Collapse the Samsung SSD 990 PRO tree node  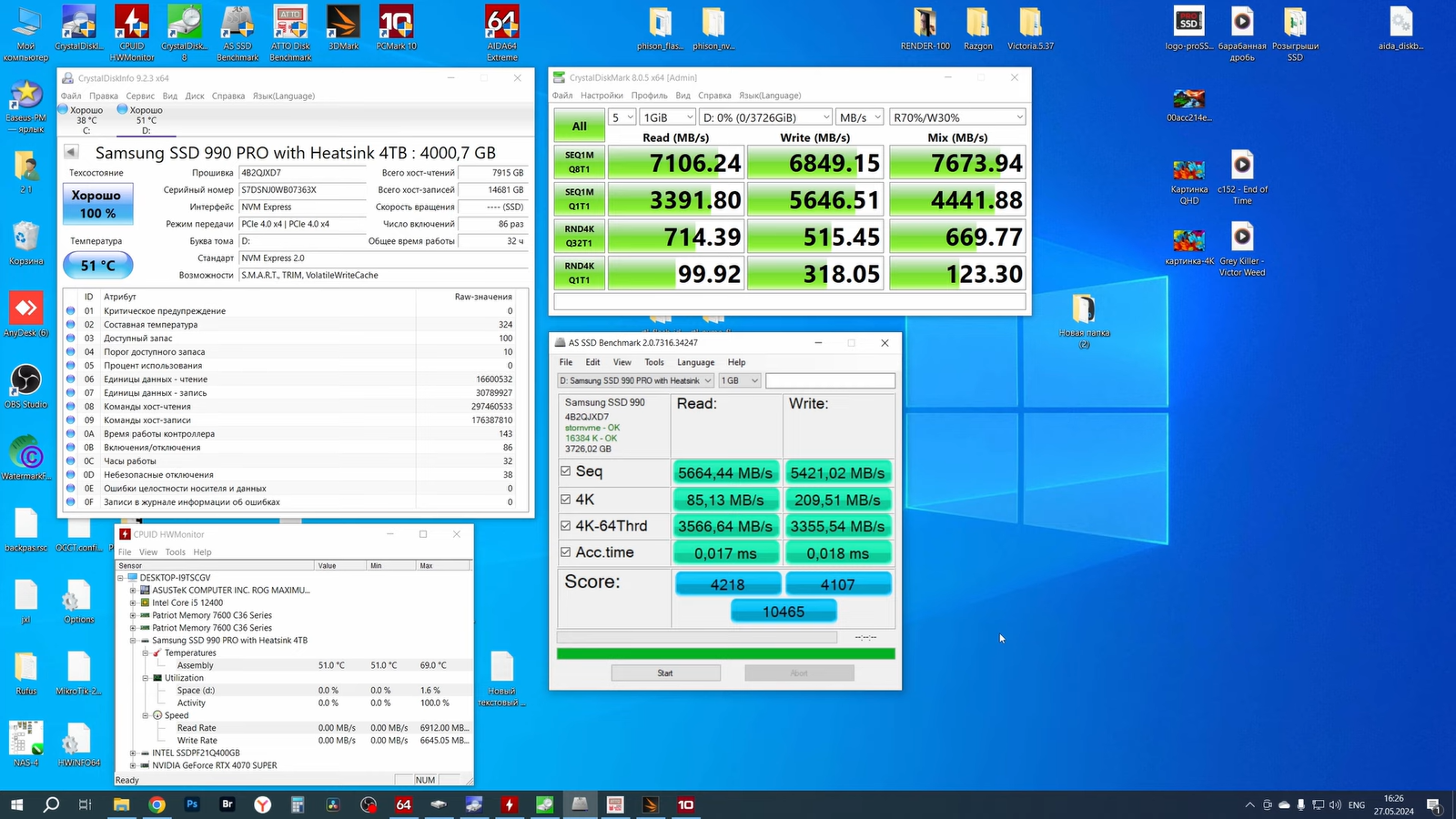[x=133, y=641]
